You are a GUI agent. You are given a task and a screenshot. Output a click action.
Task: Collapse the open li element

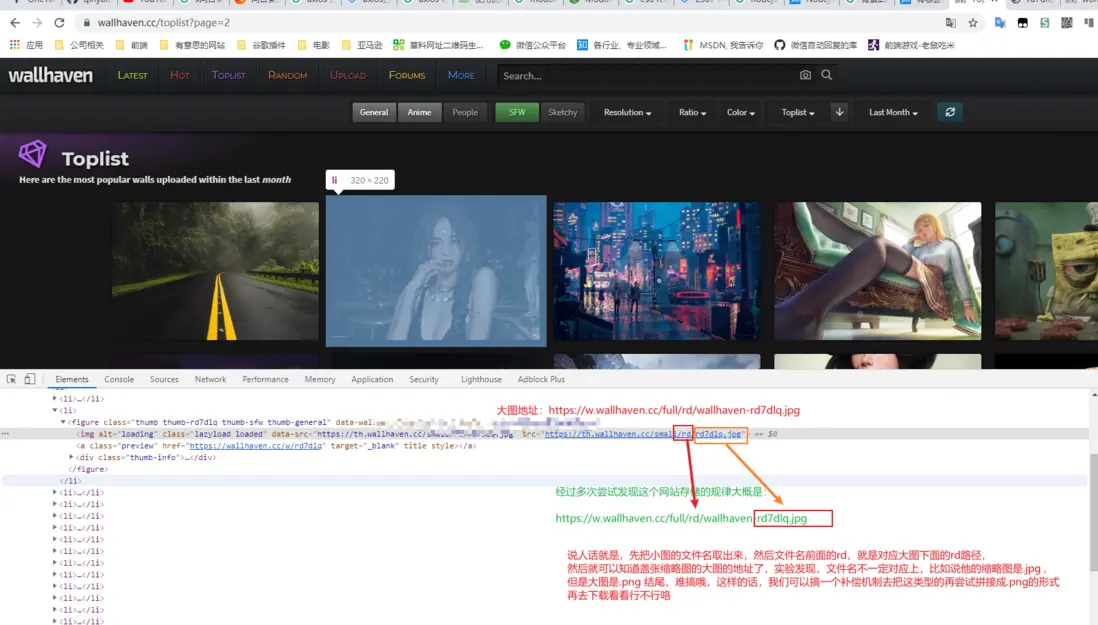[55, 410]
